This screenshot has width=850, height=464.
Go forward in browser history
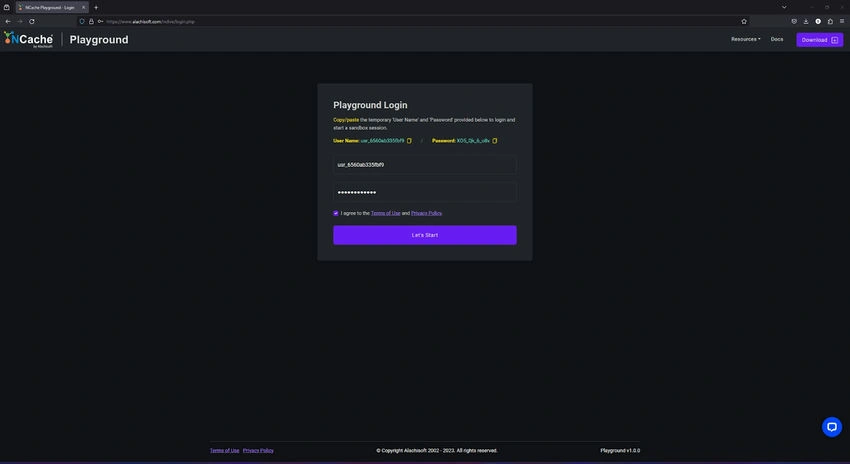pyautogui.click(x=20, y=22)
